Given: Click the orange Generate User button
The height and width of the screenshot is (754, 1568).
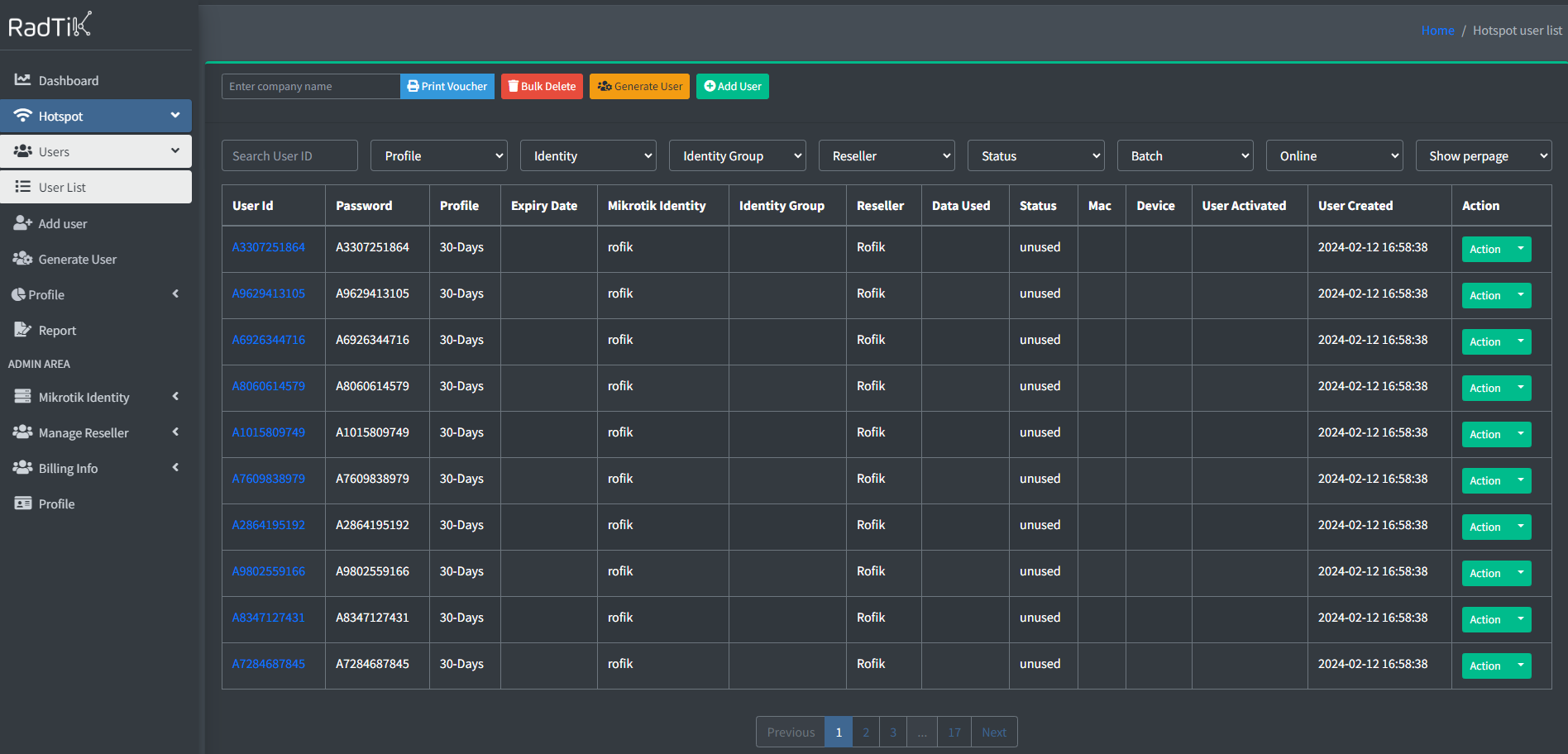Looking at the screenshot, I should (639, 86).
